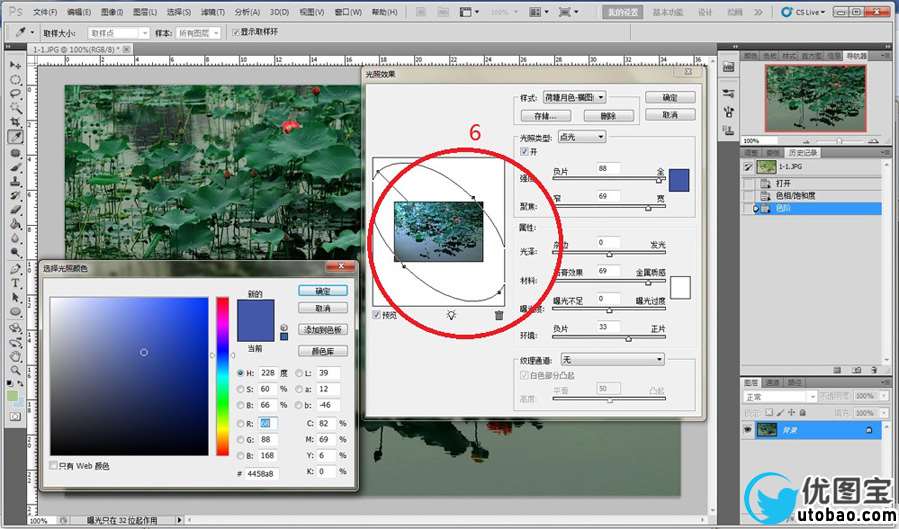Toggle the 开 light-on checkbox
Screen dimensions: 899x529
pos(525,151)
